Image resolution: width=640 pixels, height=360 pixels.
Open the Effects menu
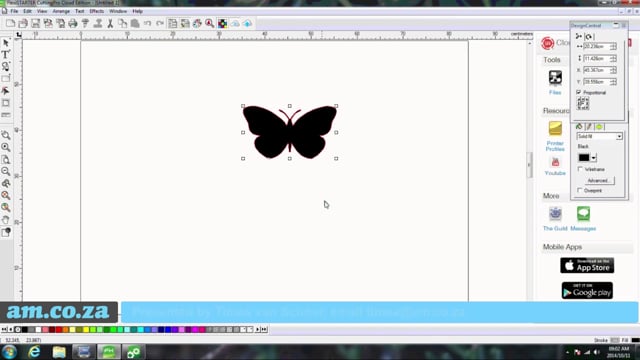[97, 11]
